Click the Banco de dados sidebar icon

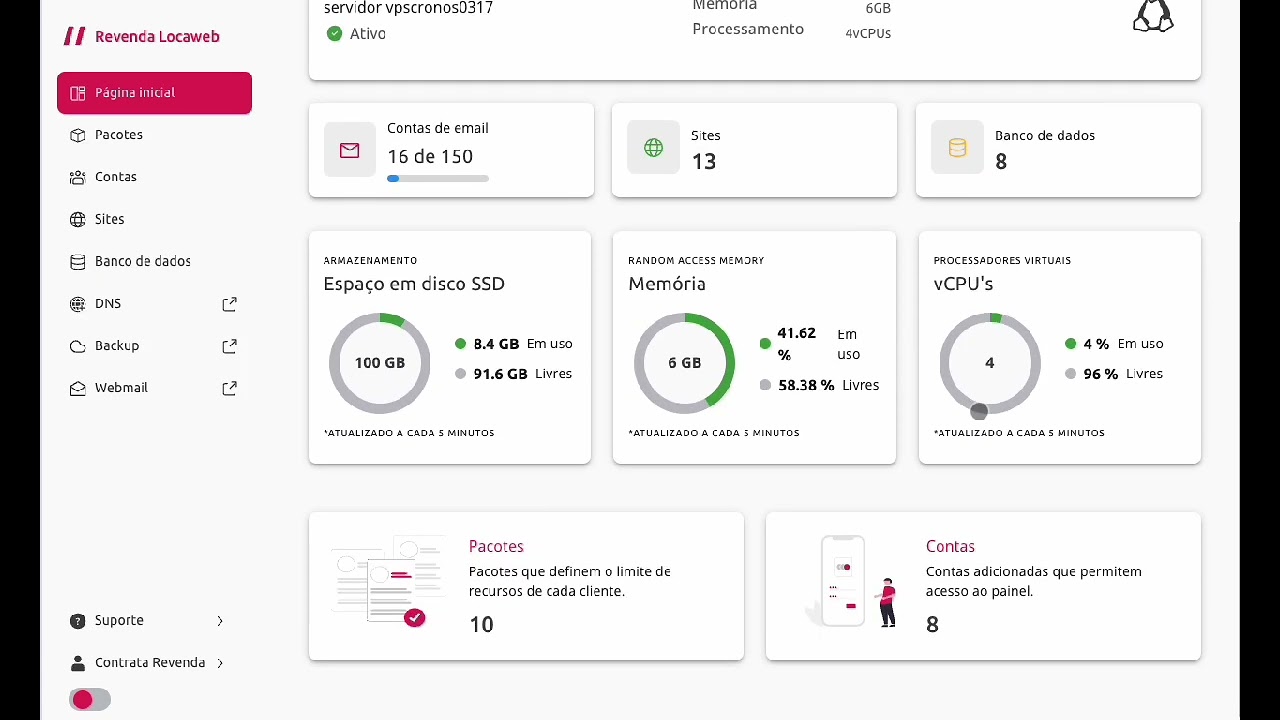pos(77,262)
